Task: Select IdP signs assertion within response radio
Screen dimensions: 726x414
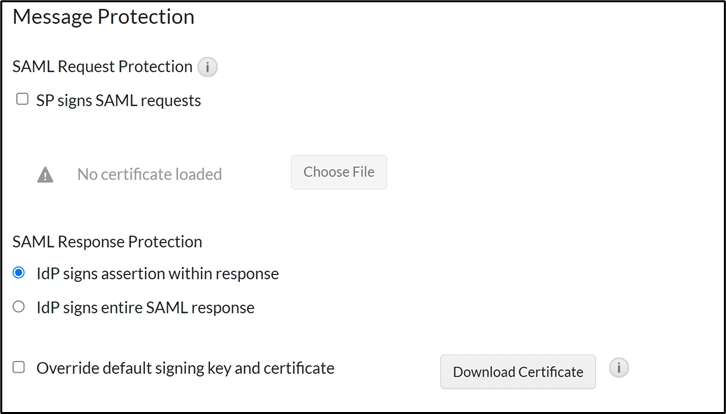Action: click(x=19, y=273)
